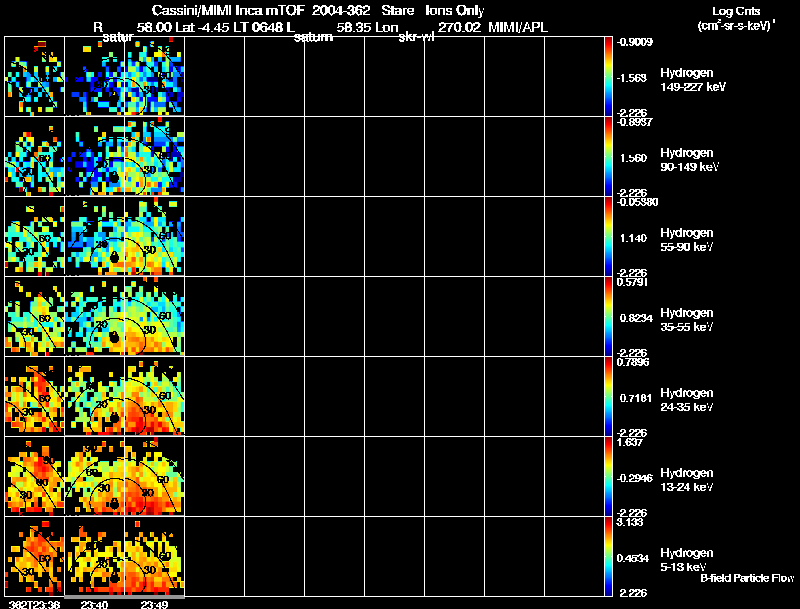Click the 24-35 keV image at 23:40
This screenshot has width=800, height=609.
[x=94, y=396]
